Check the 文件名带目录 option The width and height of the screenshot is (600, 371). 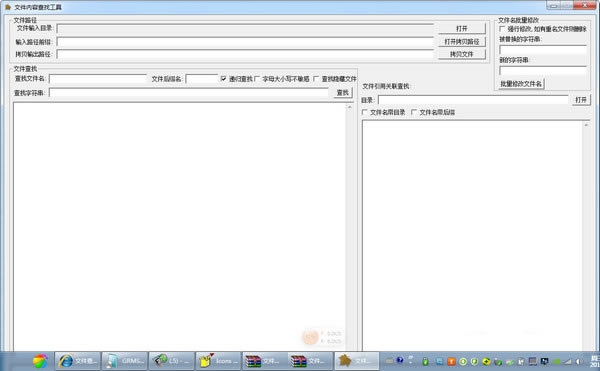364,112
